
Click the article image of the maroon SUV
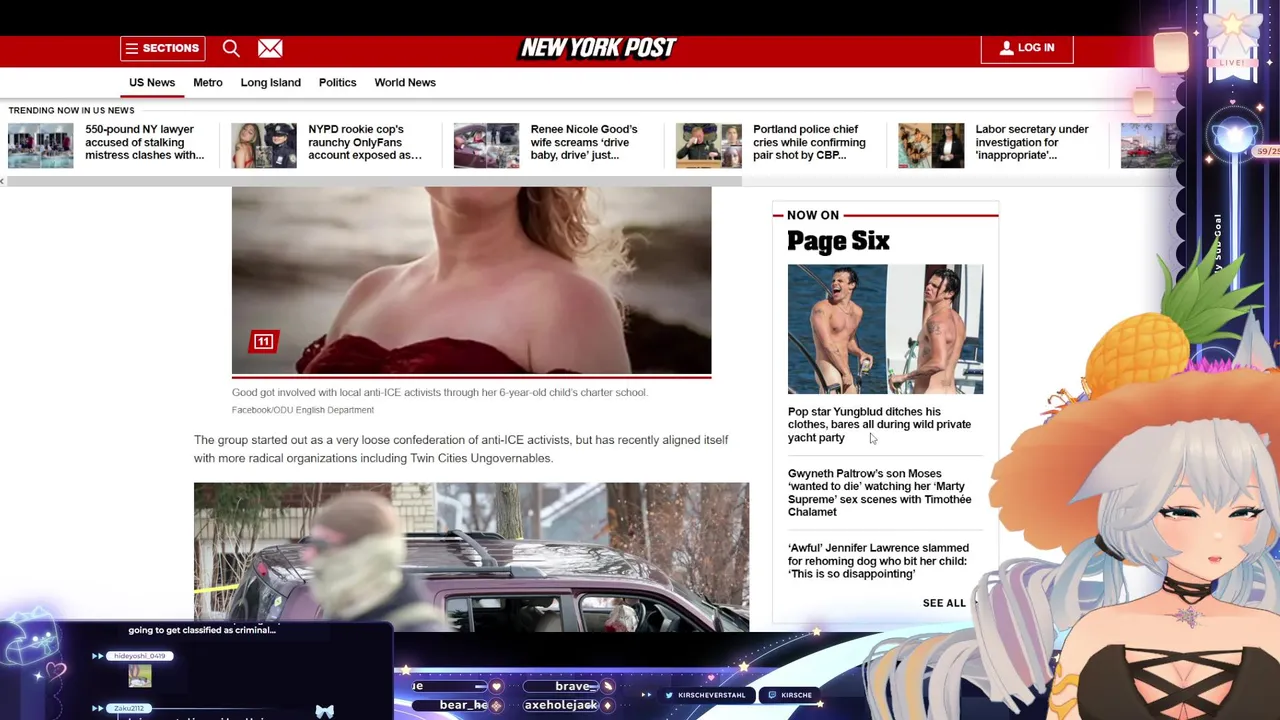(x=471, y=556)
